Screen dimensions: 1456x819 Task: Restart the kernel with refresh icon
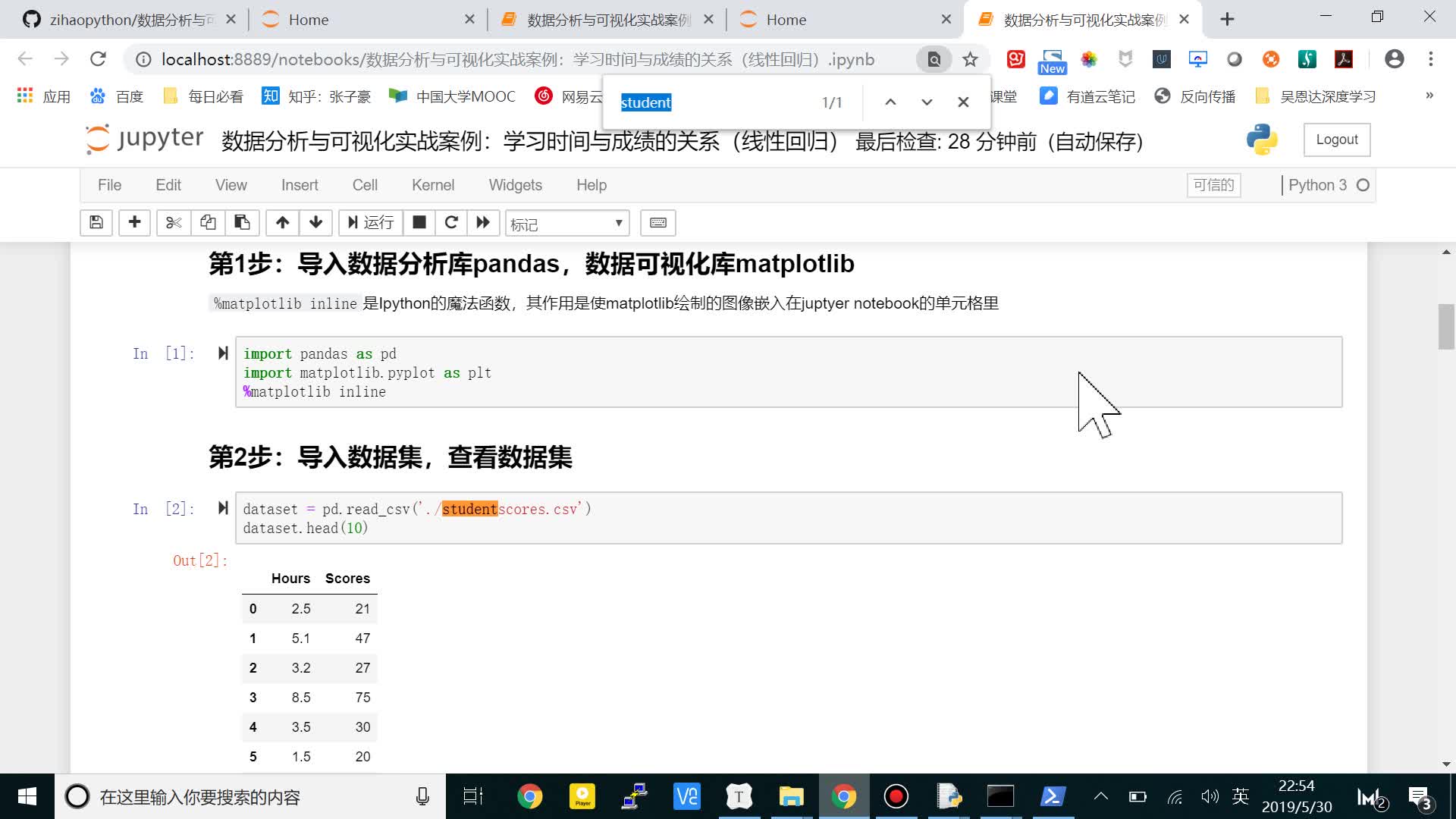pos(452,222)
